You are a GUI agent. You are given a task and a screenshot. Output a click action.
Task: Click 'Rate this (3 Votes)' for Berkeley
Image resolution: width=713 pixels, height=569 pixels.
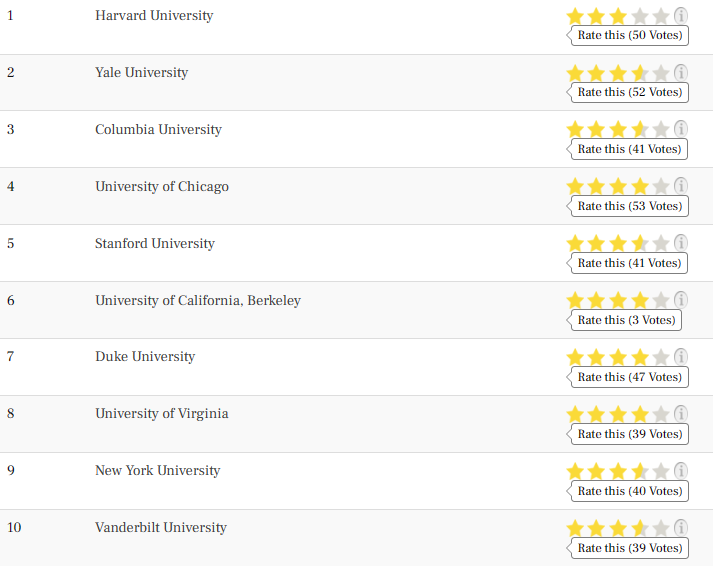pos(625,320)
